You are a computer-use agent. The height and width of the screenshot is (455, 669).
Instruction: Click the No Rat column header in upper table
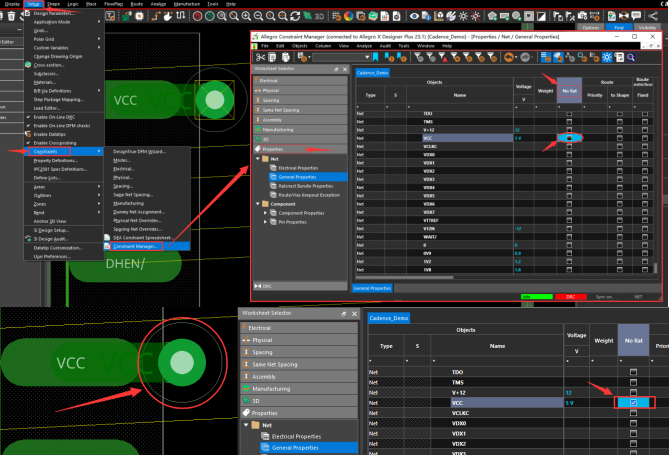point(569,91)
